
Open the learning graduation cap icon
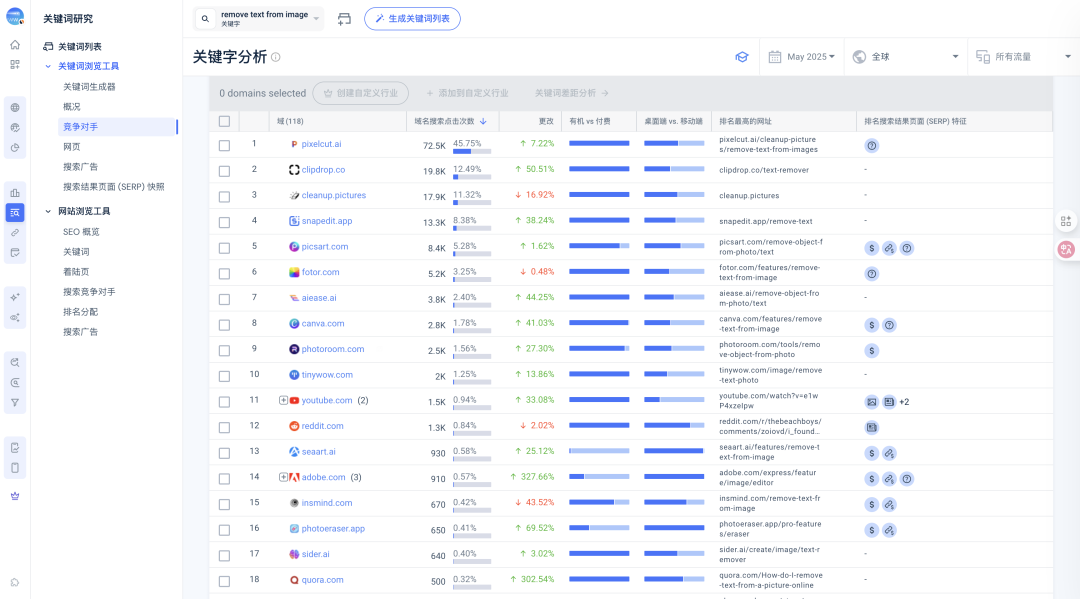(742, 57)
